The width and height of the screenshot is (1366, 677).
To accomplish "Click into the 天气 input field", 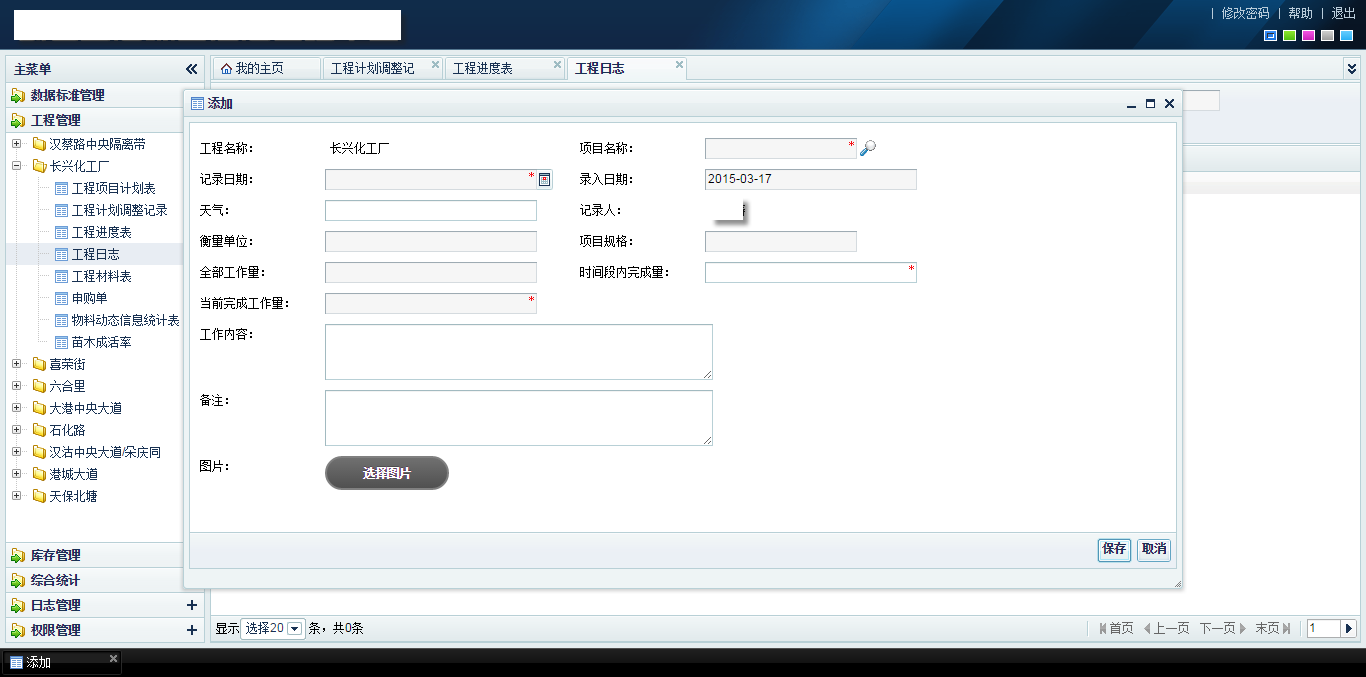I will 430,210.
